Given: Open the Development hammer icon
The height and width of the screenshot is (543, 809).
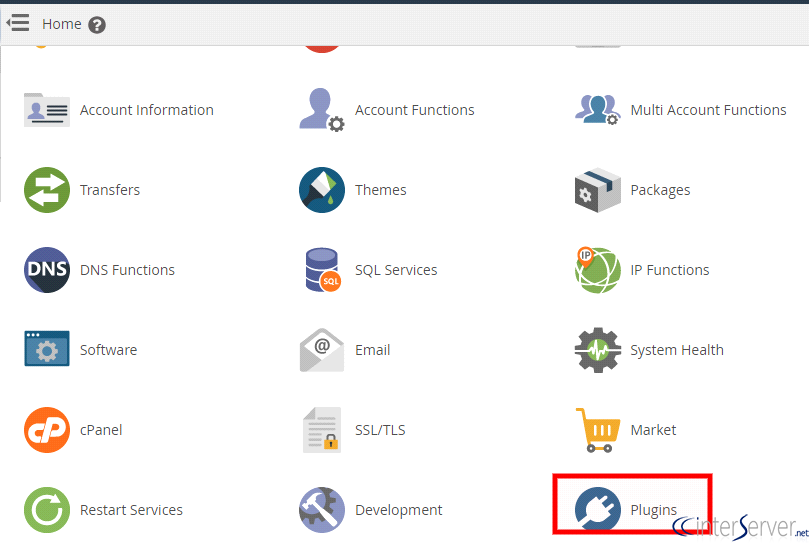Looking at the screenshot, I should coord(322,510).
